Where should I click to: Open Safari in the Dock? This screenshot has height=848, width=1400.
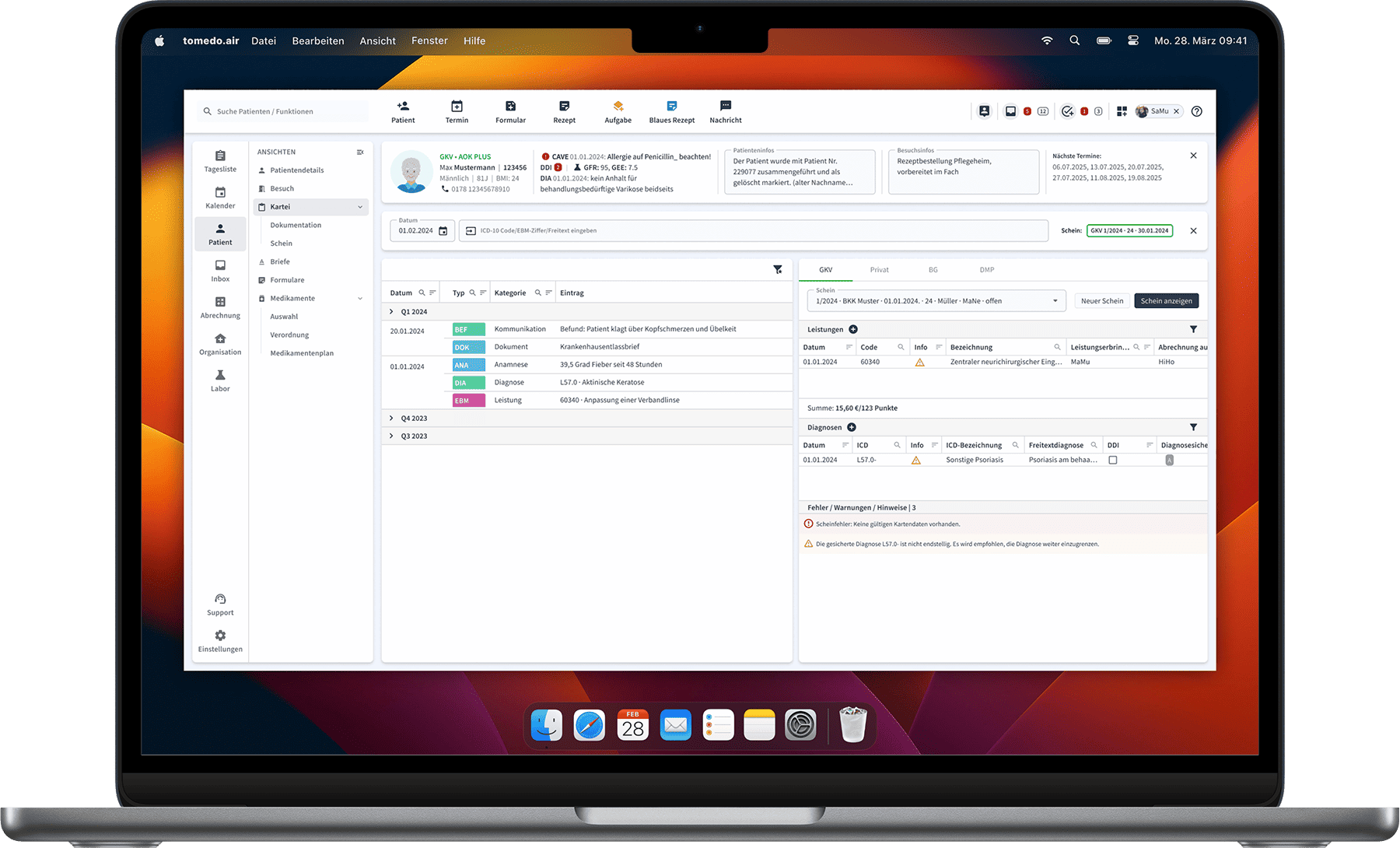589,726
